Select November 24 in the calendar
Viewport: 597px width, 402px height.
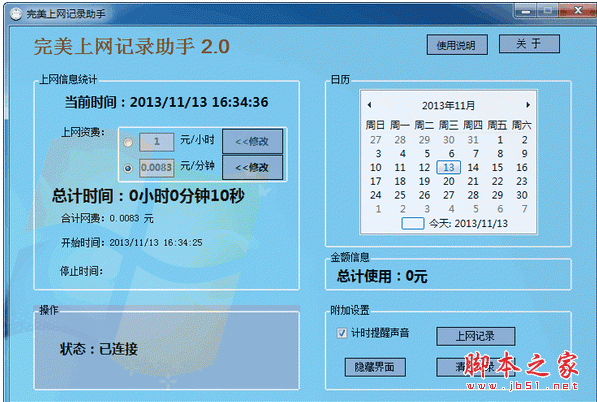[375, 195]
